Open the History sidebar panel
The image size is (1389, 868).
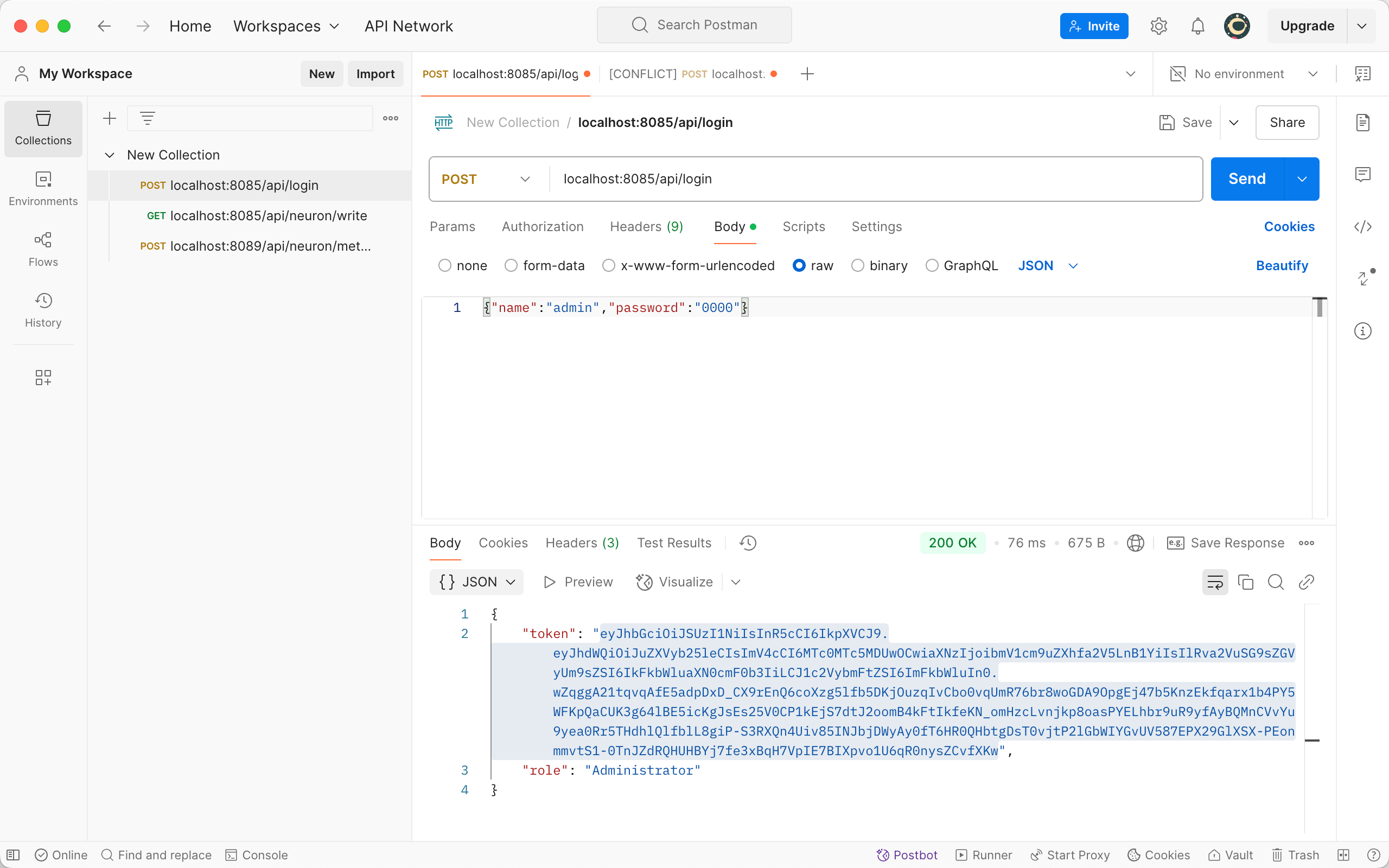click(x=43, y=310)
